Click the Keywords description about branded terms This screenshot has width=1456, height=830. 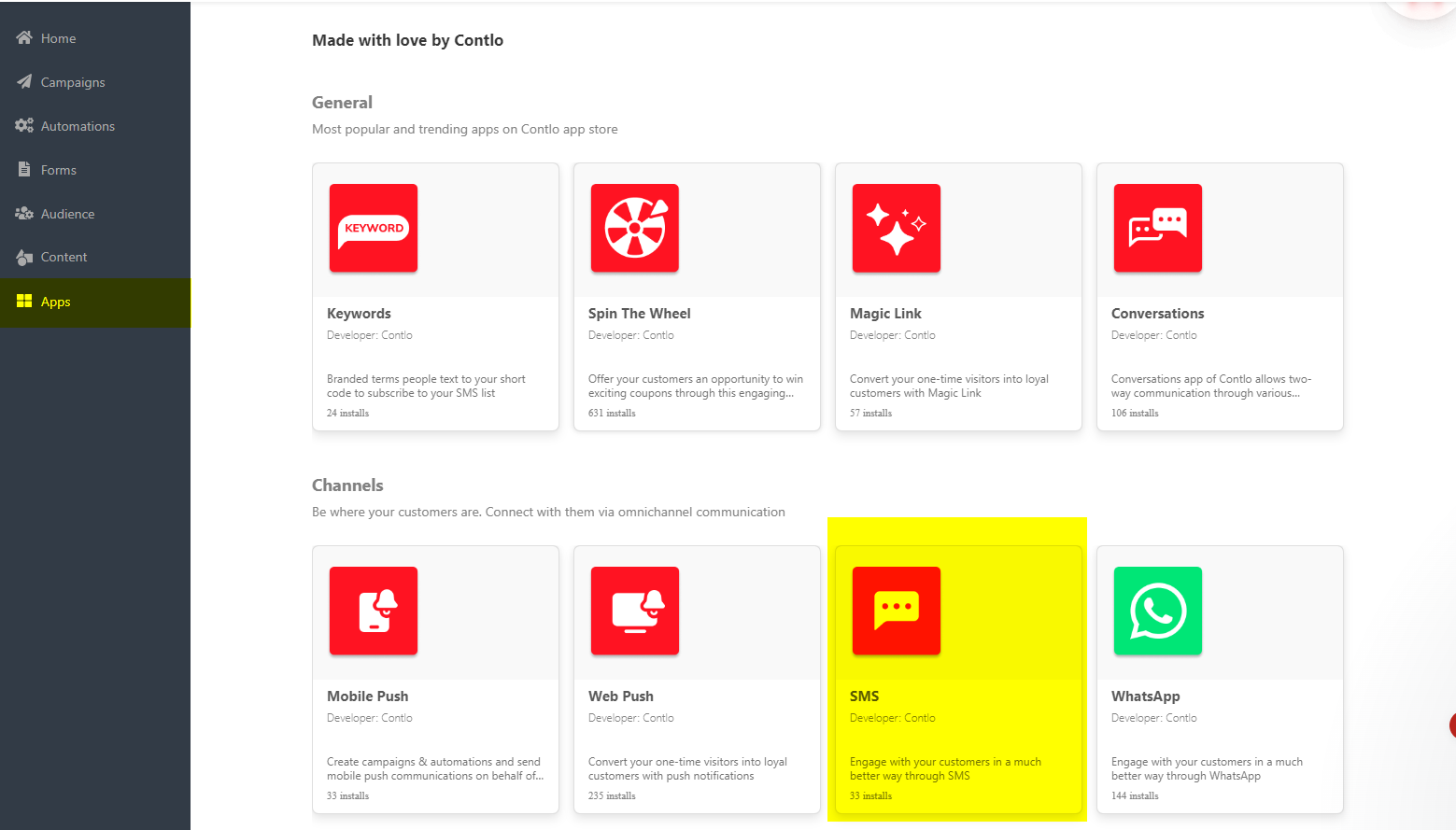tap(426, 386)
